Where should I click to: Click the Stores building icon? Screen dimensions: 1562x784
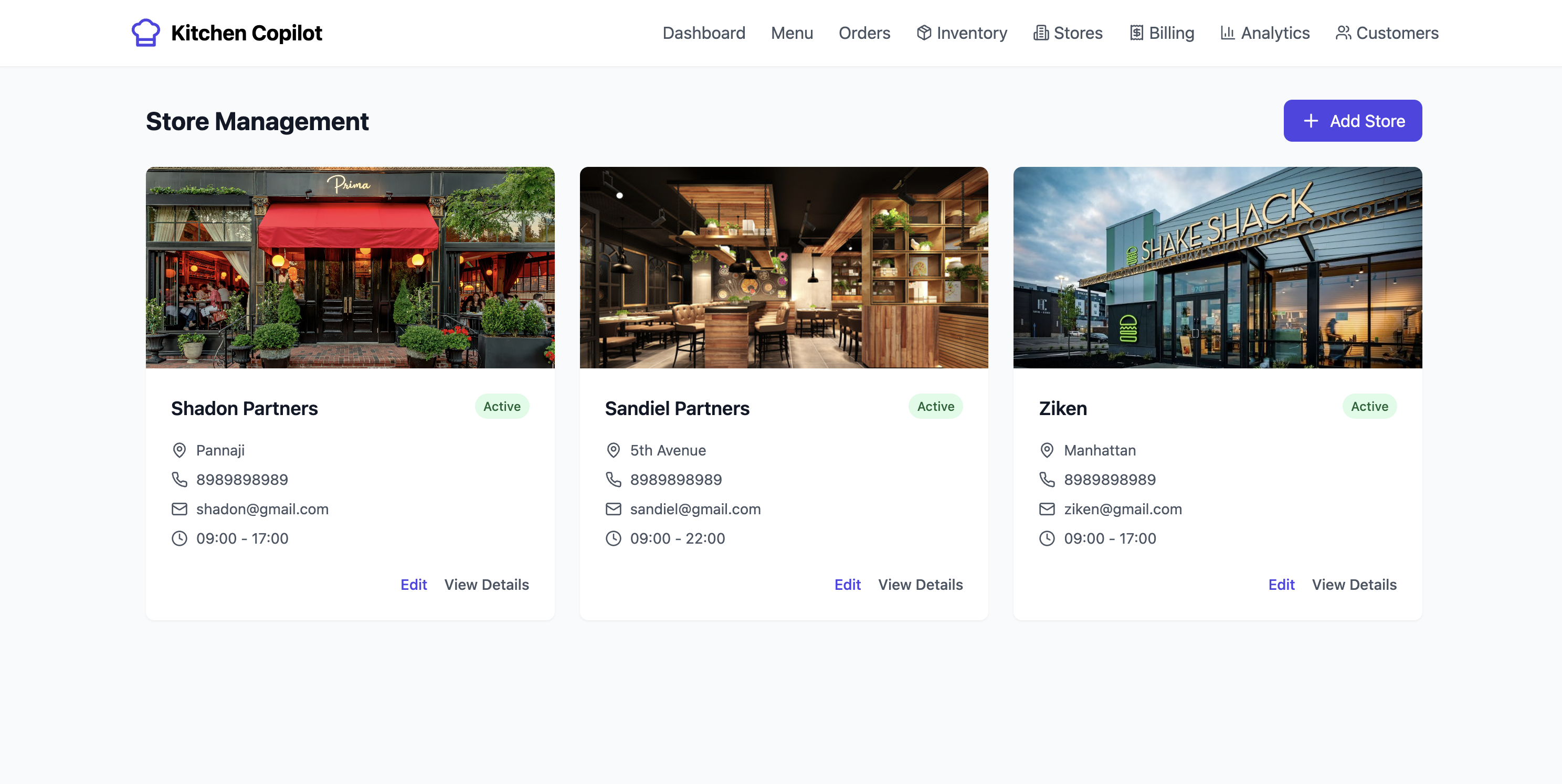(x=1040, y=33)
